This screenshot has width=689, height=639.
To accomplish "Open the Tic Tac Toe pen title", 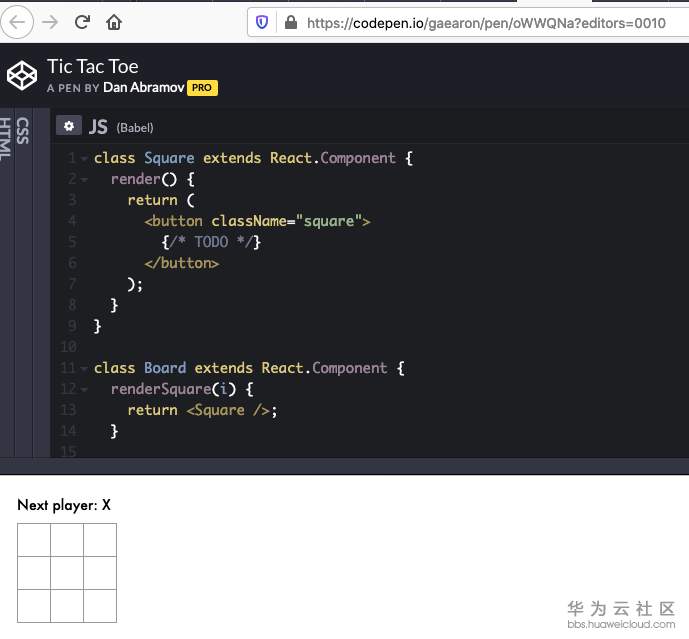I will coord(93,67).
